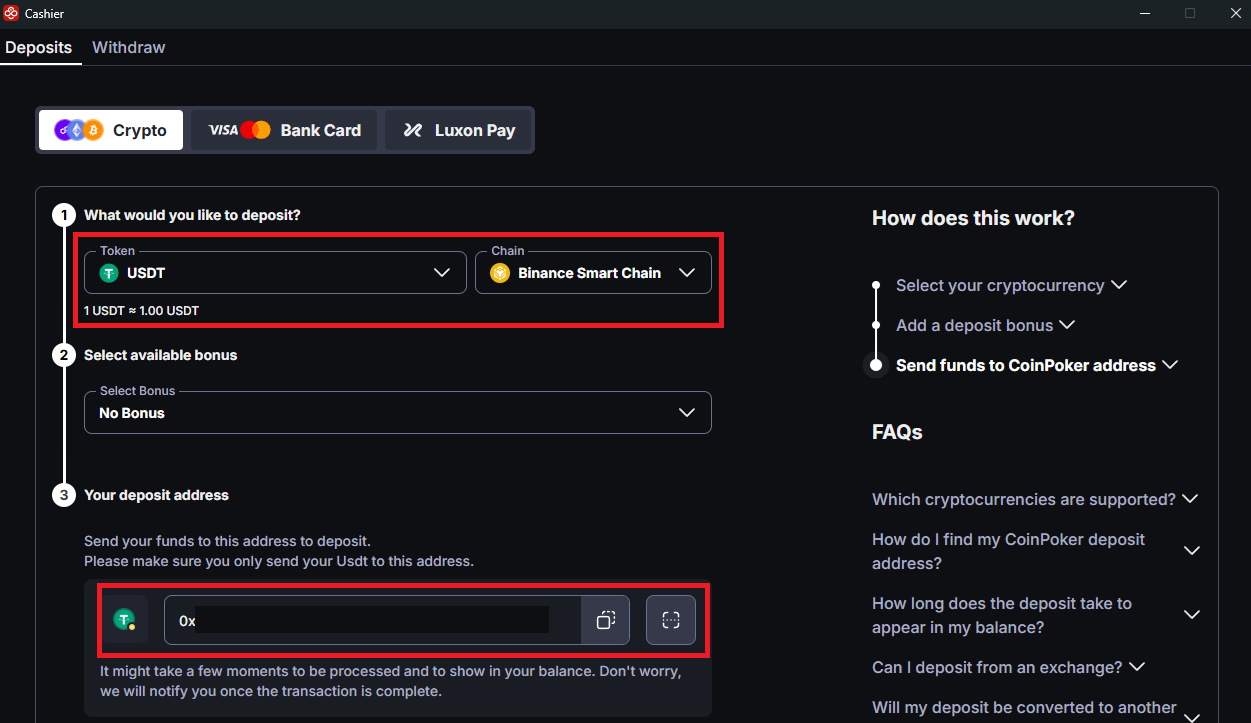Click the 'How does this work?' heading
Screen dimensions: 1251x723
point(973,218)
